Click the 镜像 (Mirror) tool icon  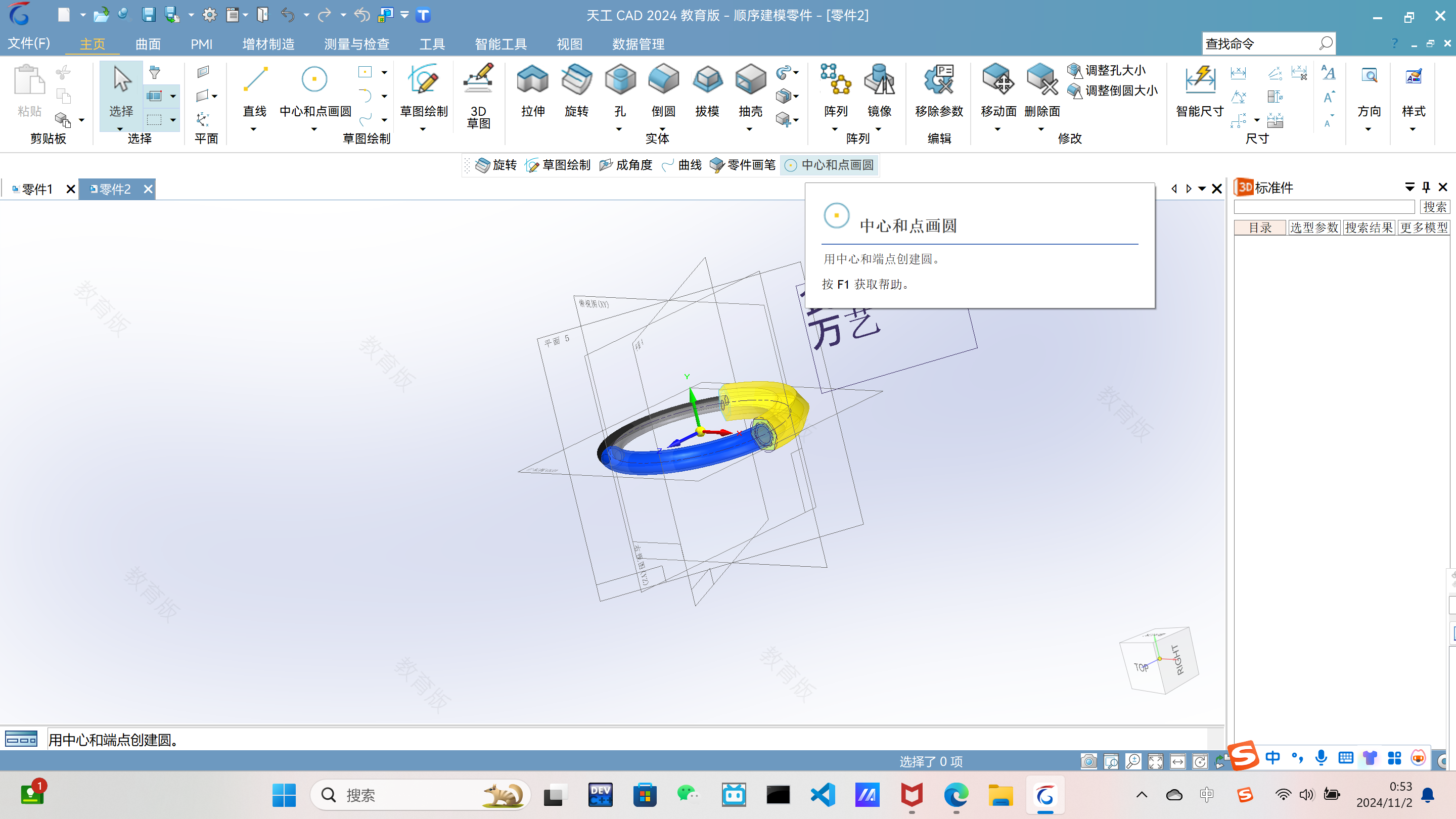(x=880, y=79)
